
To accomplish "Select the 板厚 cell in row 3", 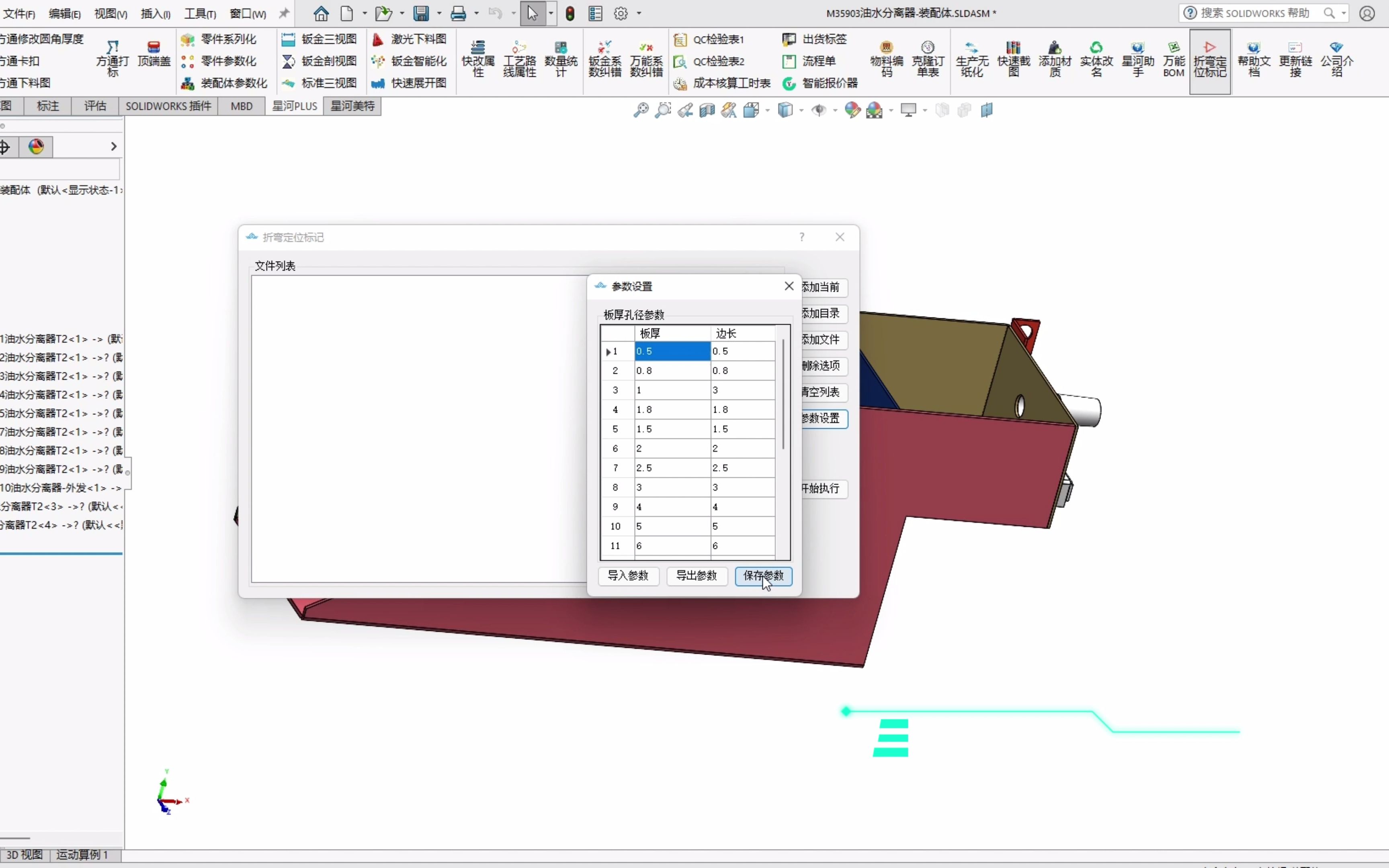I will click(x=672, y=390).
